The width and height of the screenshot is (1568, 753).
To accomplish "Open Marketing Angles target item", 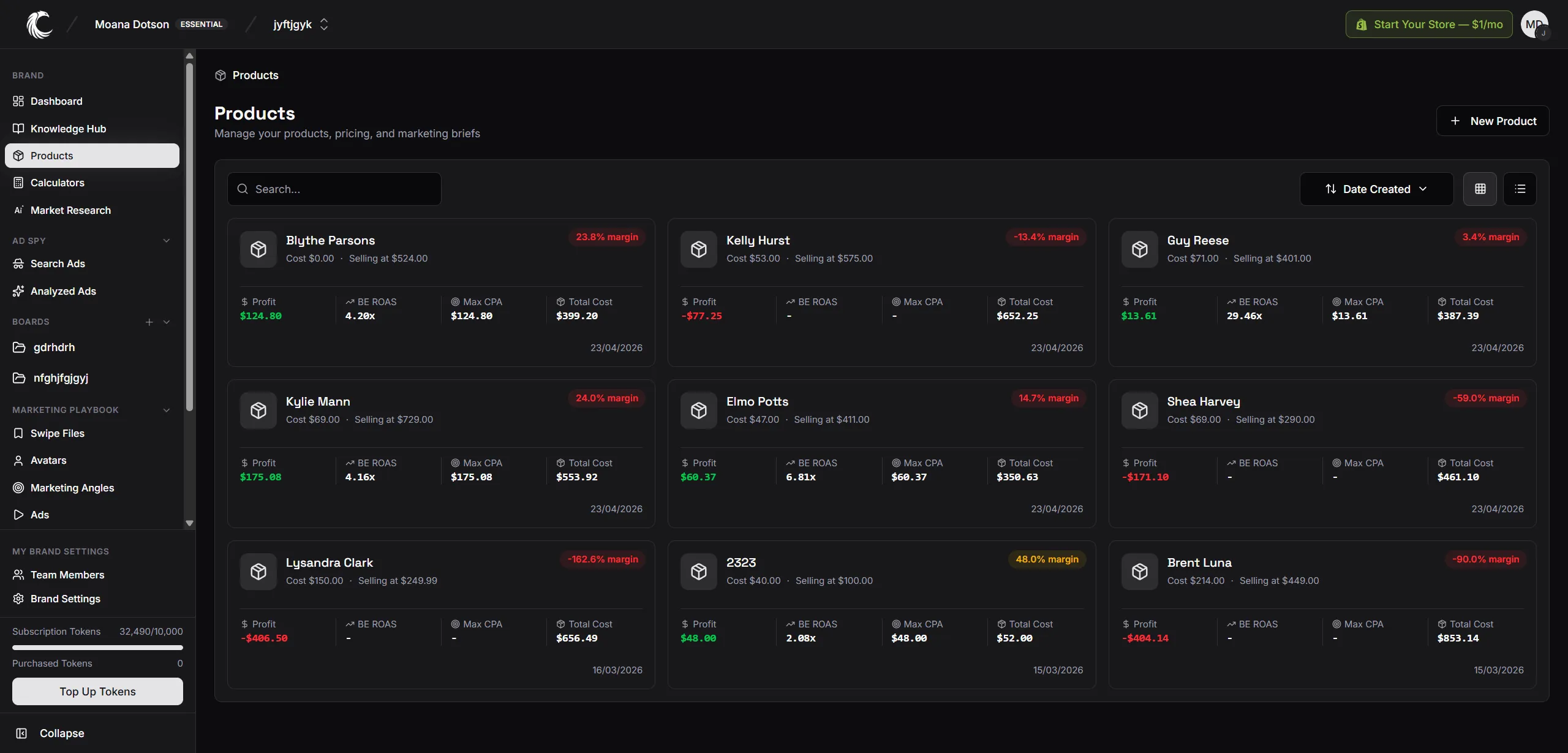I will tap(92, 488).
